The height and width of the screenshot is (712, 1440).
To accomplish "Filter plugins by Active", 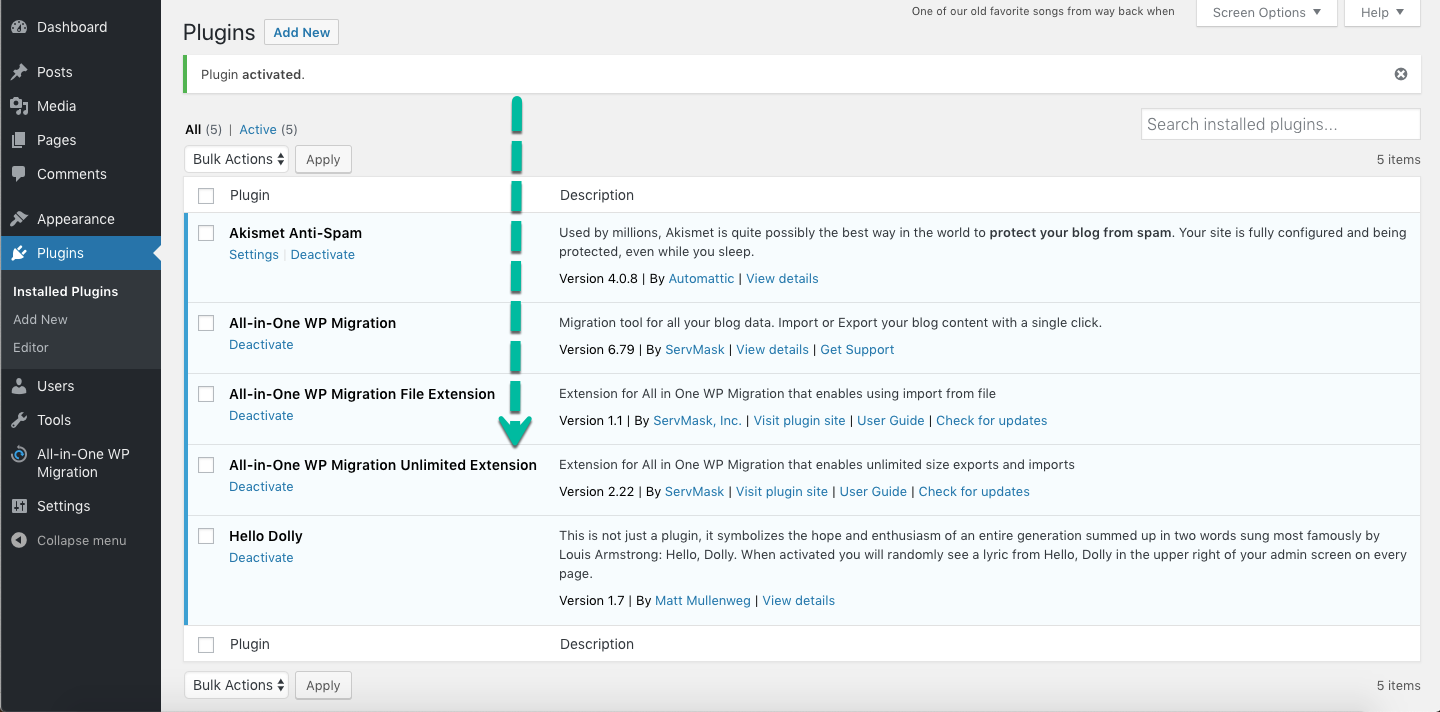I will (x=258, y=129).
